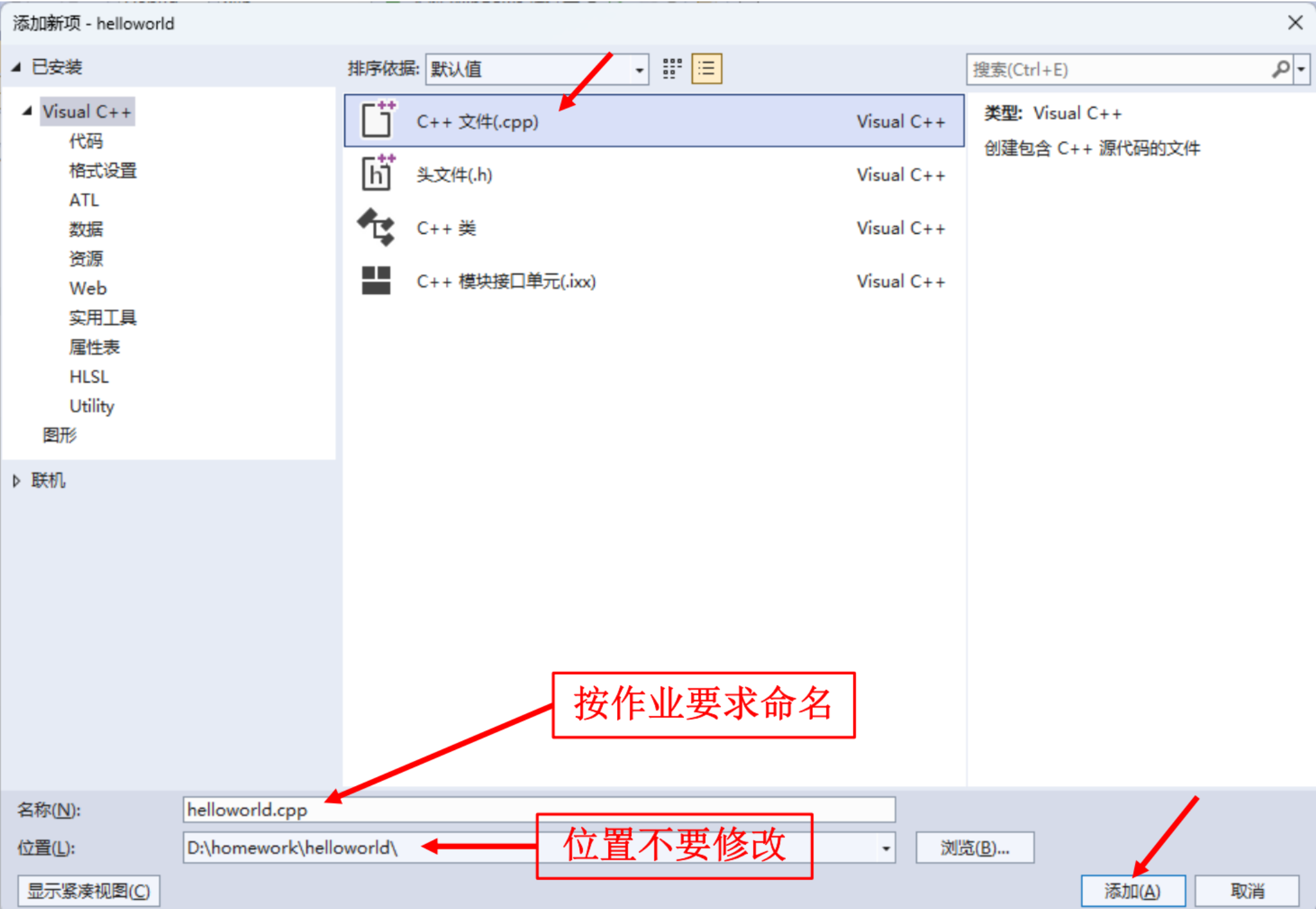
Task: Select the 图形 category
Action: [59, 436]
